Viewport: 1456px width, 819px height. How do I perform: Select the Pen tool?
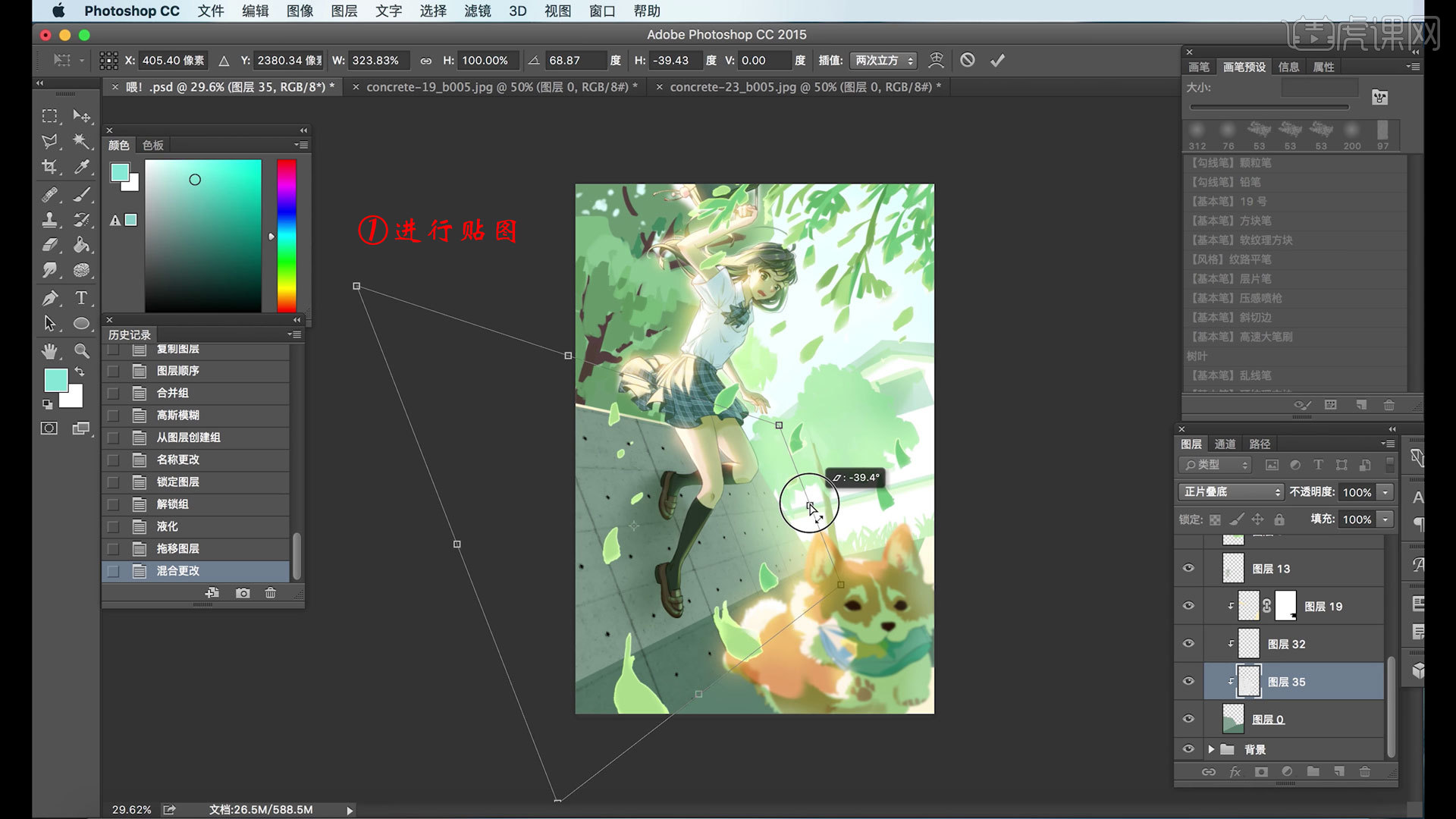[50, 298]
